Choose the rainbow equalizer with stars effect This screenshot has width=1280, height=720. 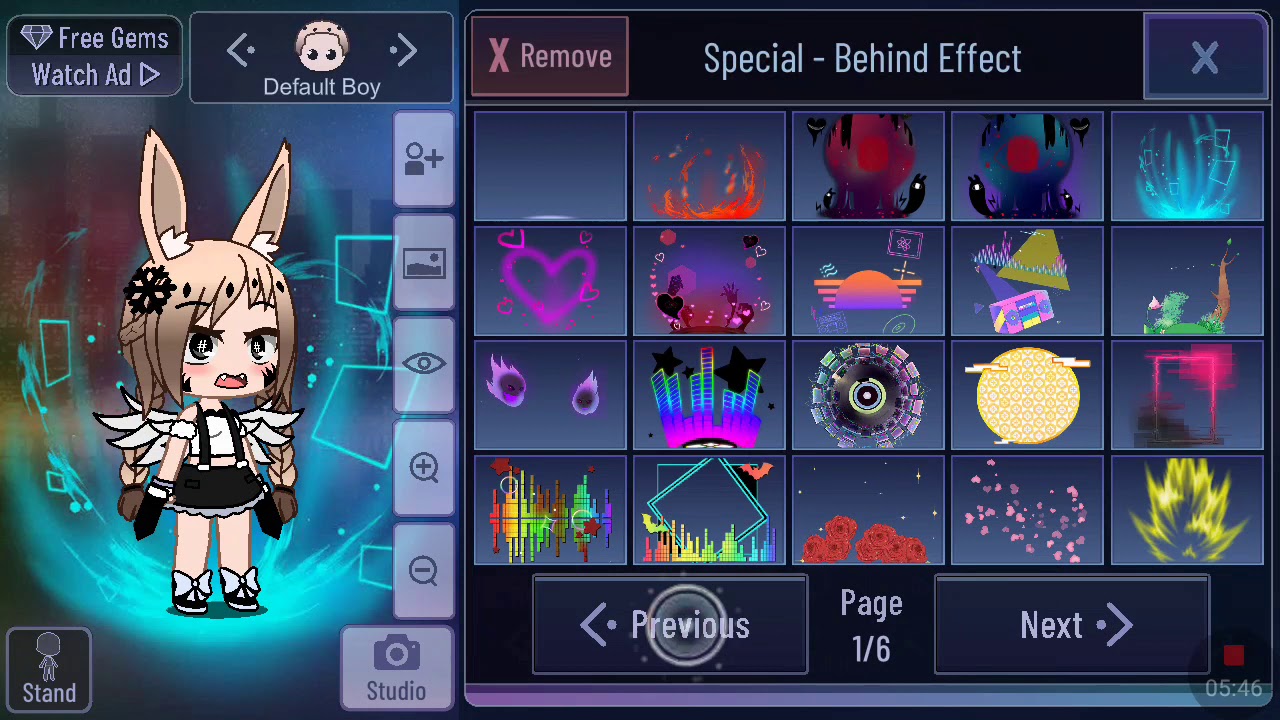pos(709,395)
